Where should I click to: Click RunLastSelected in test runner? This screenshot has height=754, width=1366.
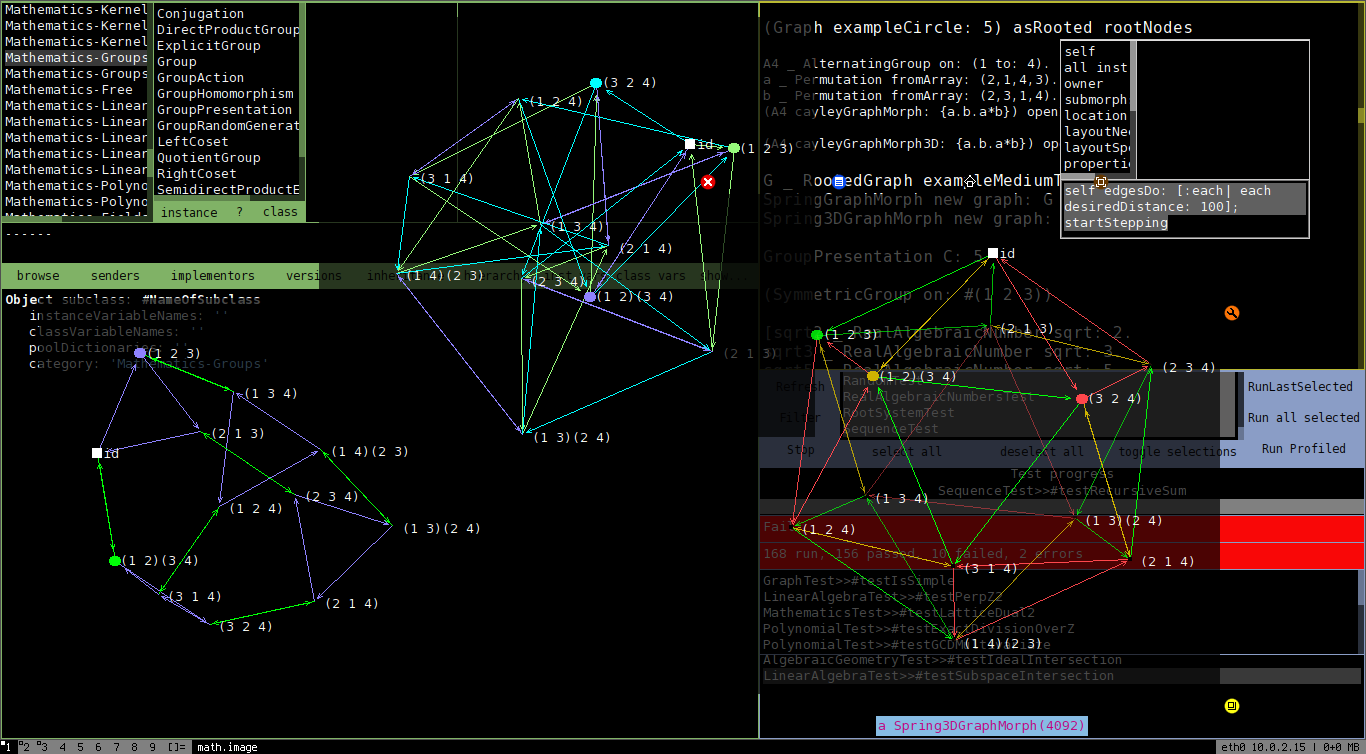tap(1300, 387)
